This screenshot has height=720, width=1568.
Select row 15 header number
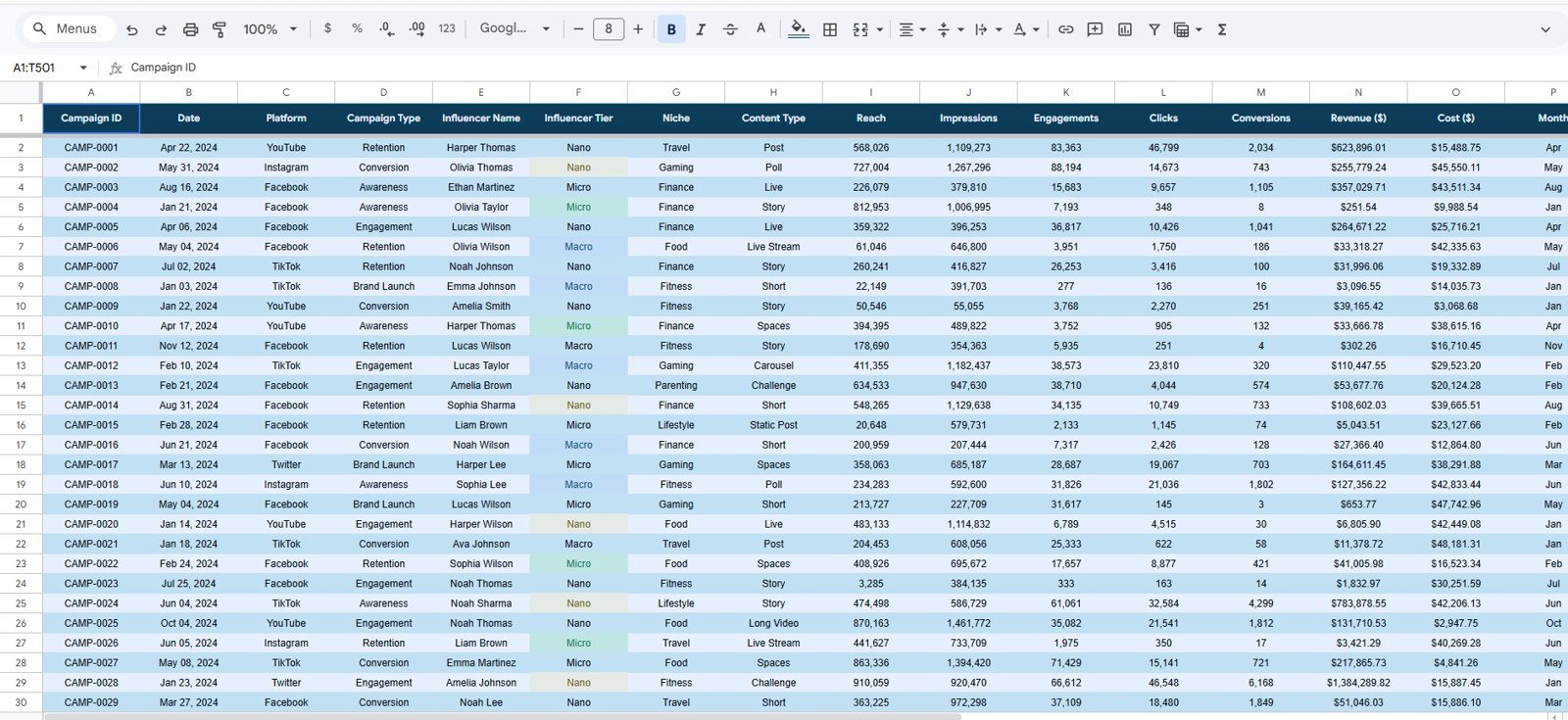pyautogui.click(x=21, y=406)
